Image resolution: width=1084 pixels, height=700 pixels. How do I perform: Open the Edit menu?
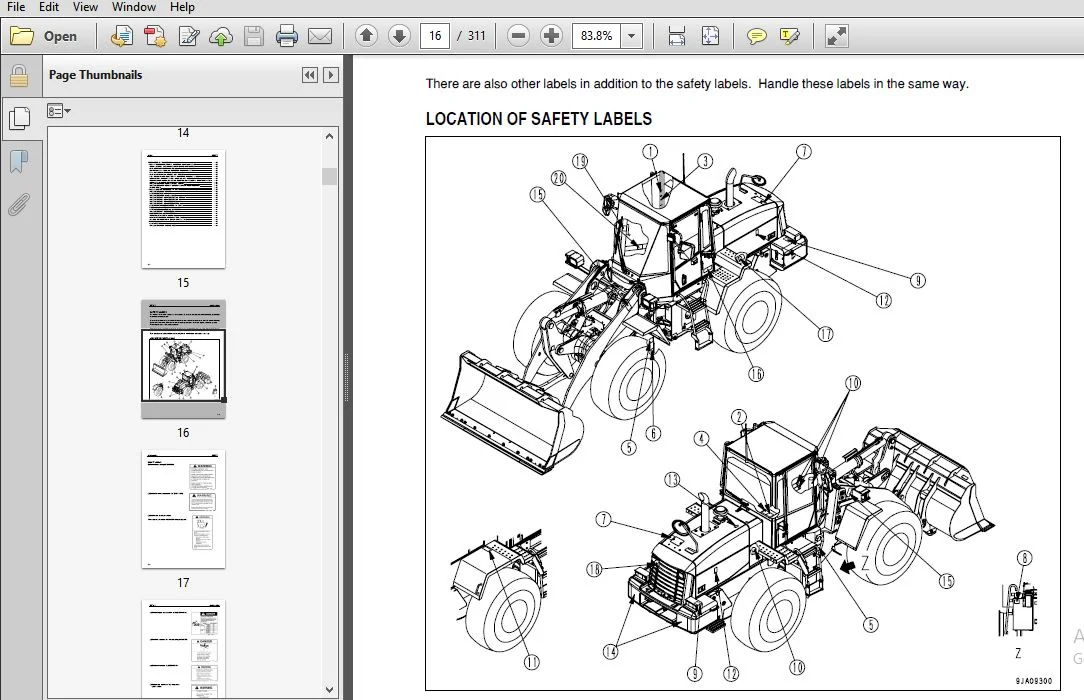pos(48,7)
